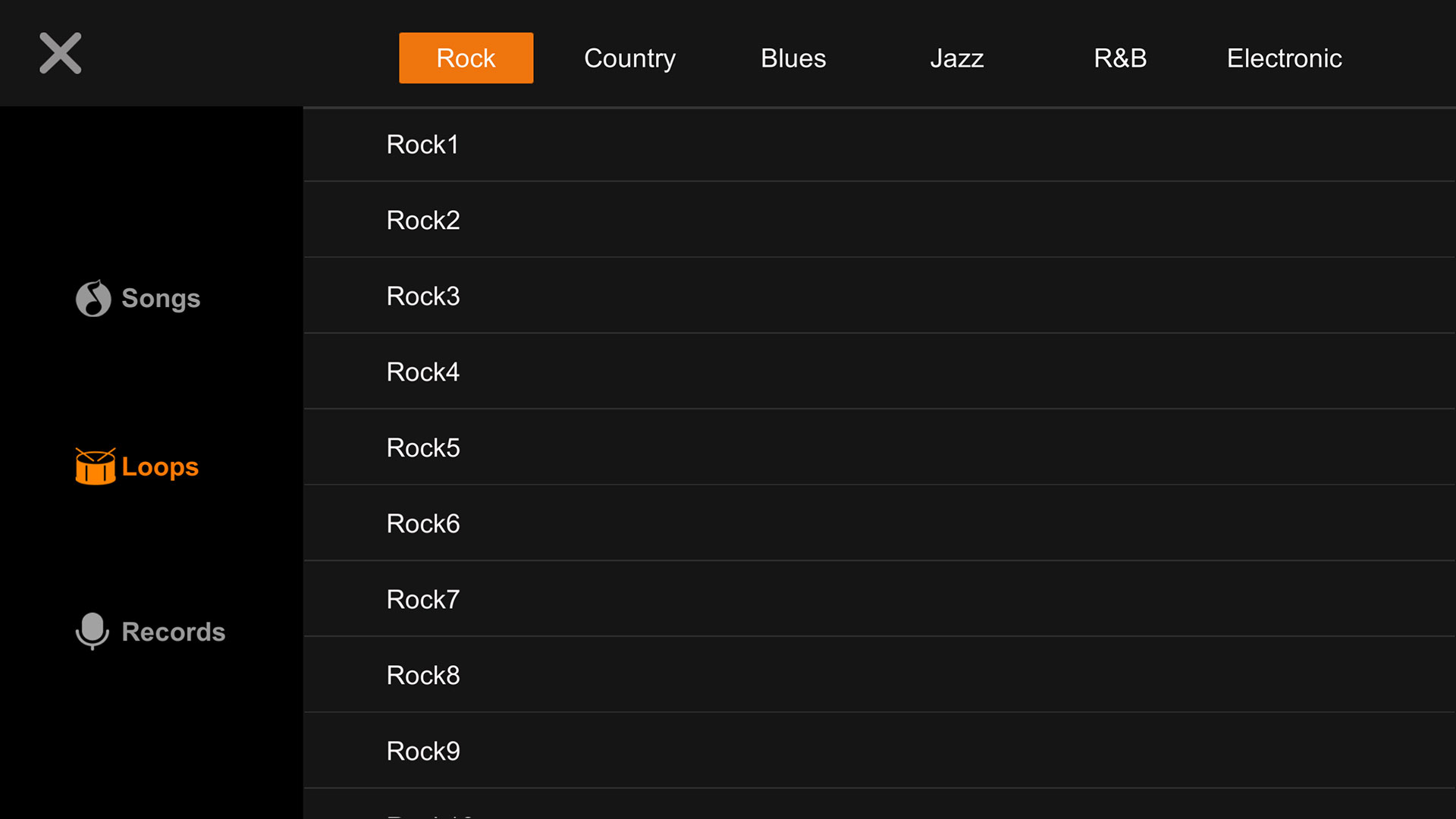This screenshot has height=819, width=1456.
Task: Close the loops browser with X icon
Action: (61, 53)
